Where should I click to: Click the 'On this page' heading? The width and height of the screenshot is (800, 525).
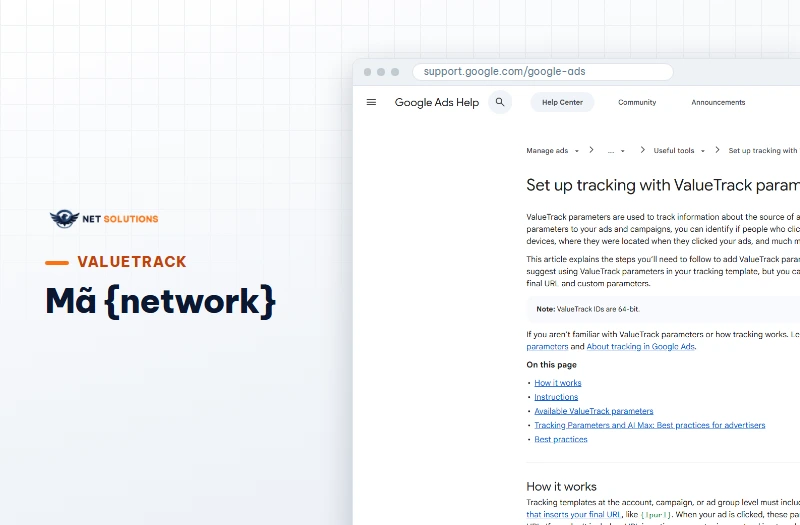(x=552, y=365)
